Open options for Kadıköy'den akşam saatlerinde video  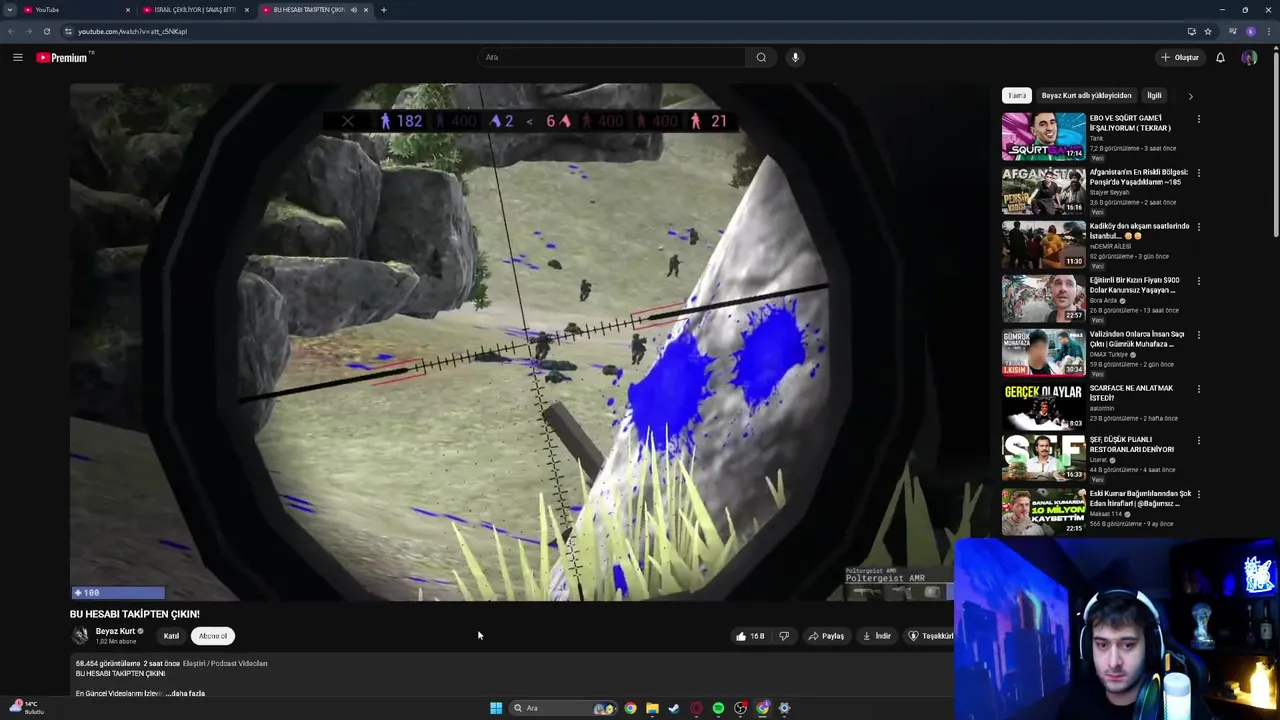pos(1198,227)
